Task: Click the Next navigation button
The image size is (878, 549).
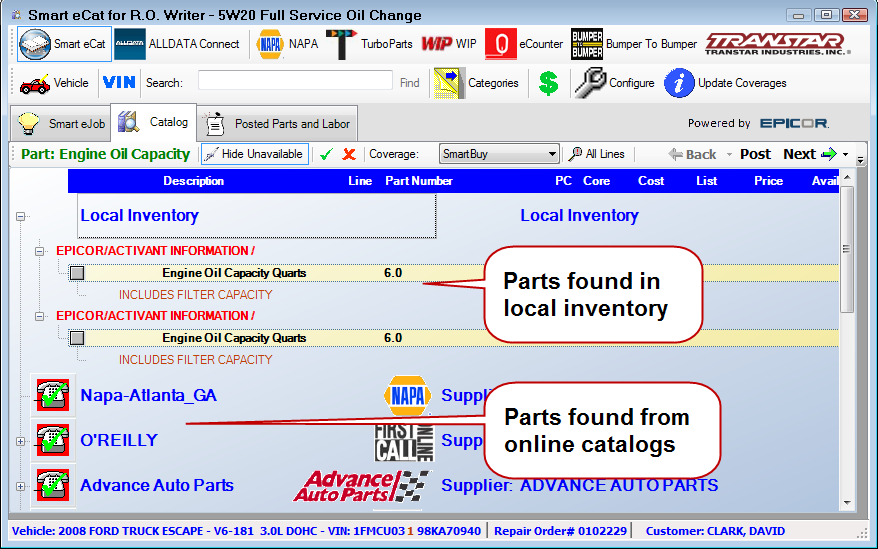Action: point(808,154)
